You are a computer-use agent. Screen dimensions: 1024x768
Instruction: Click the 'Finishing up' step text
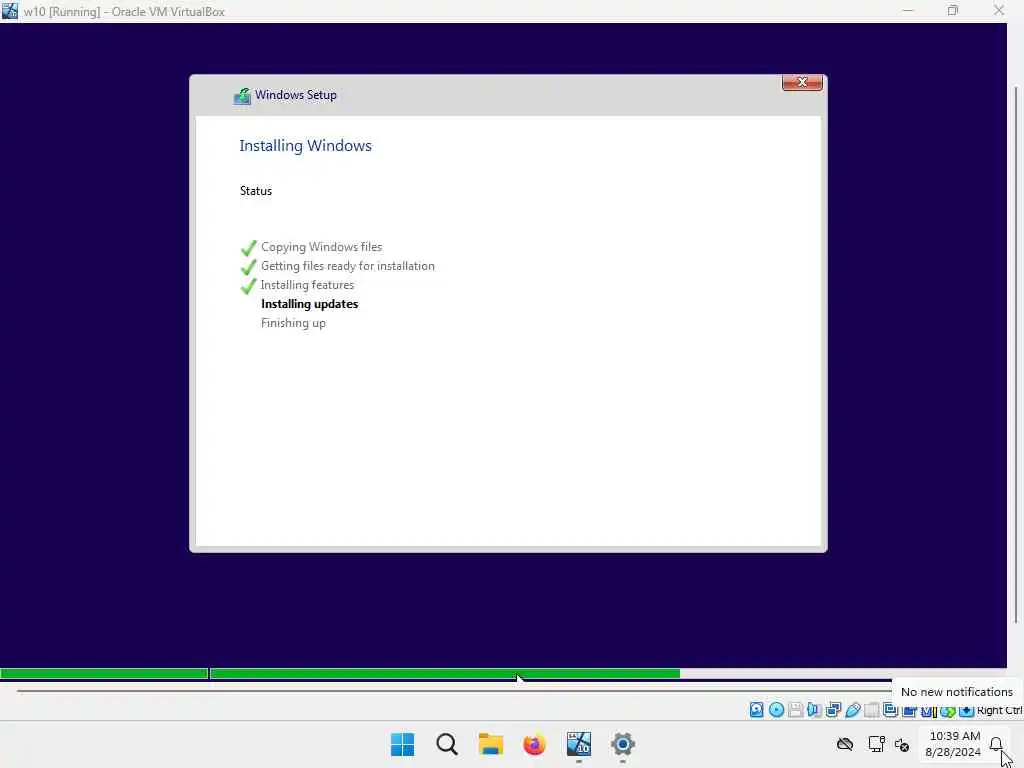point(293,323)
